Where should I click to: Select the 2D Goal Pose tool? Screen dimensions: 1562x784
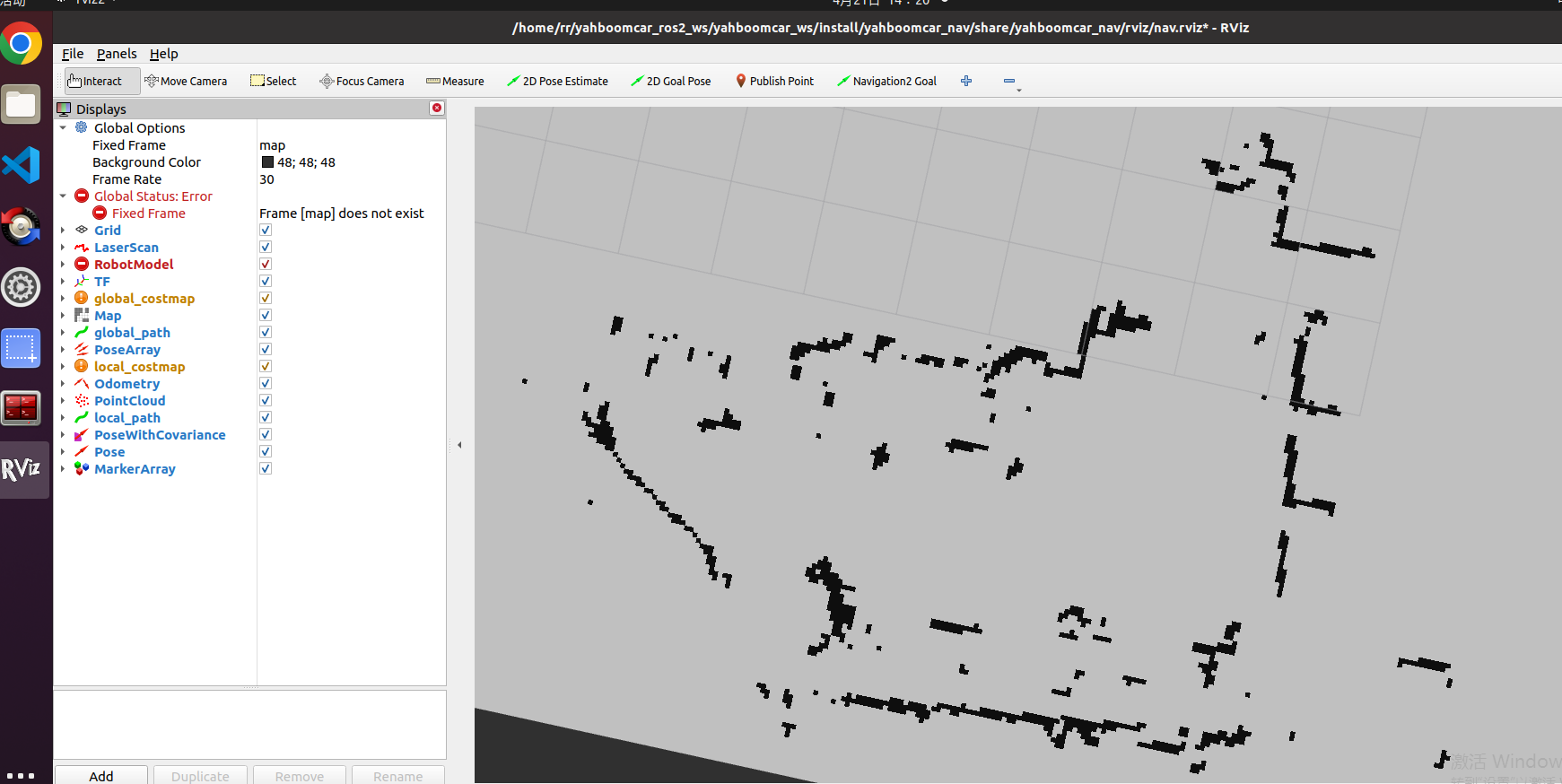[670, 81]
